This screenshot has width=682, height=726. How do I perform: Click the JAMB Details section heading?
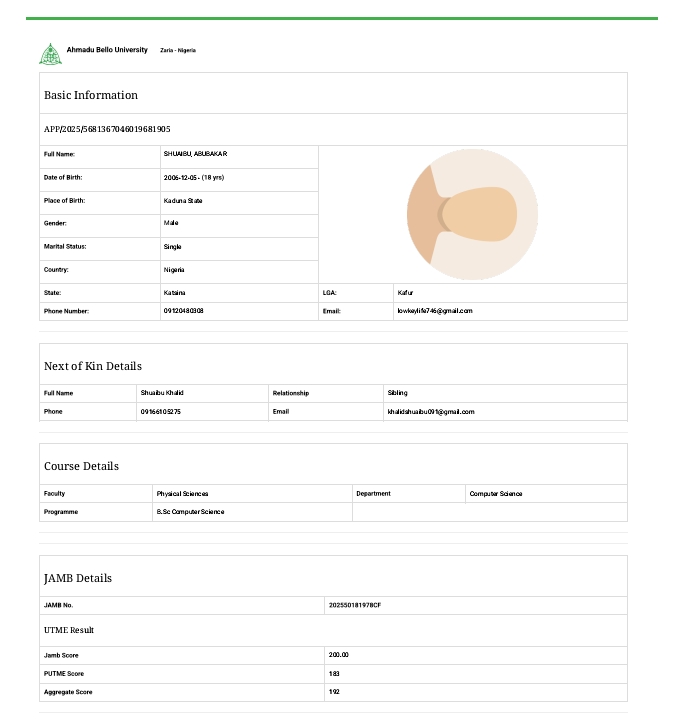(78, 578)
